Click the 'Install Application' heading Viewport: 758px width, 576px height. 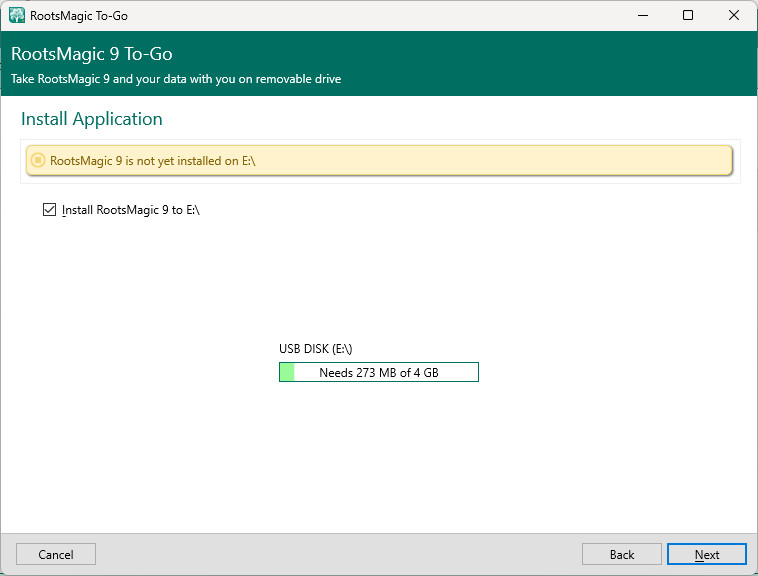click(x=92, y=119)
